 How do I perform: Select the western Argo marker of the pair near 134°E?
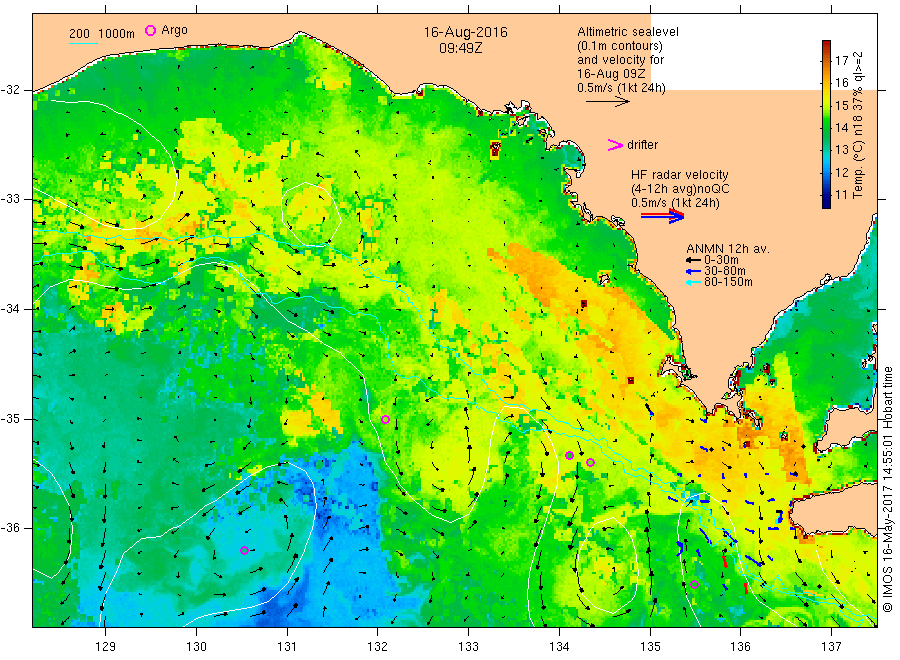(x=569, y=456)
